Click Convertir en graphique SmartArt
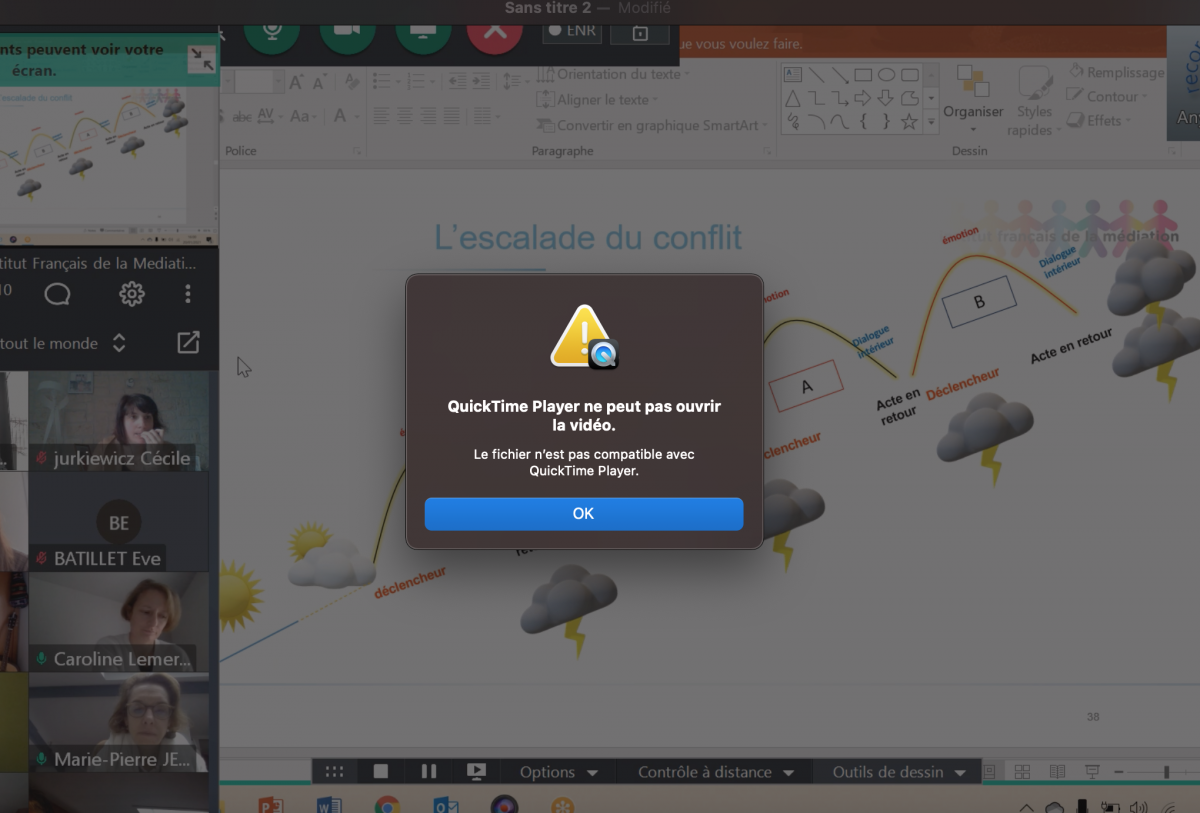Image resolution: width=1200 pixels, height=813 pixels. coord(654,125)
